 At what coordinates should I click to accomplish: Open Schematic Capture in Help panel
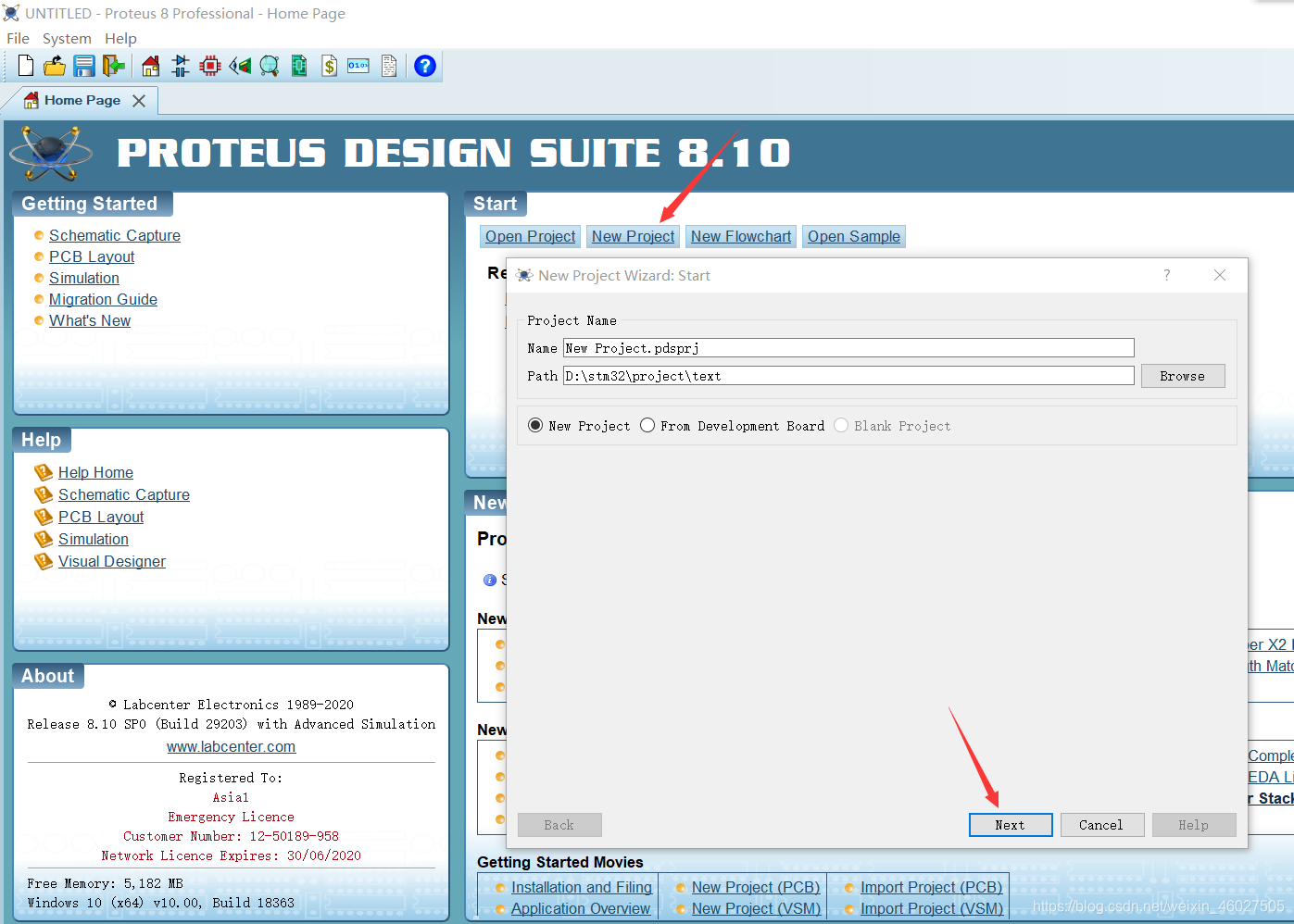pyautogui.click(x=124, y=494)
